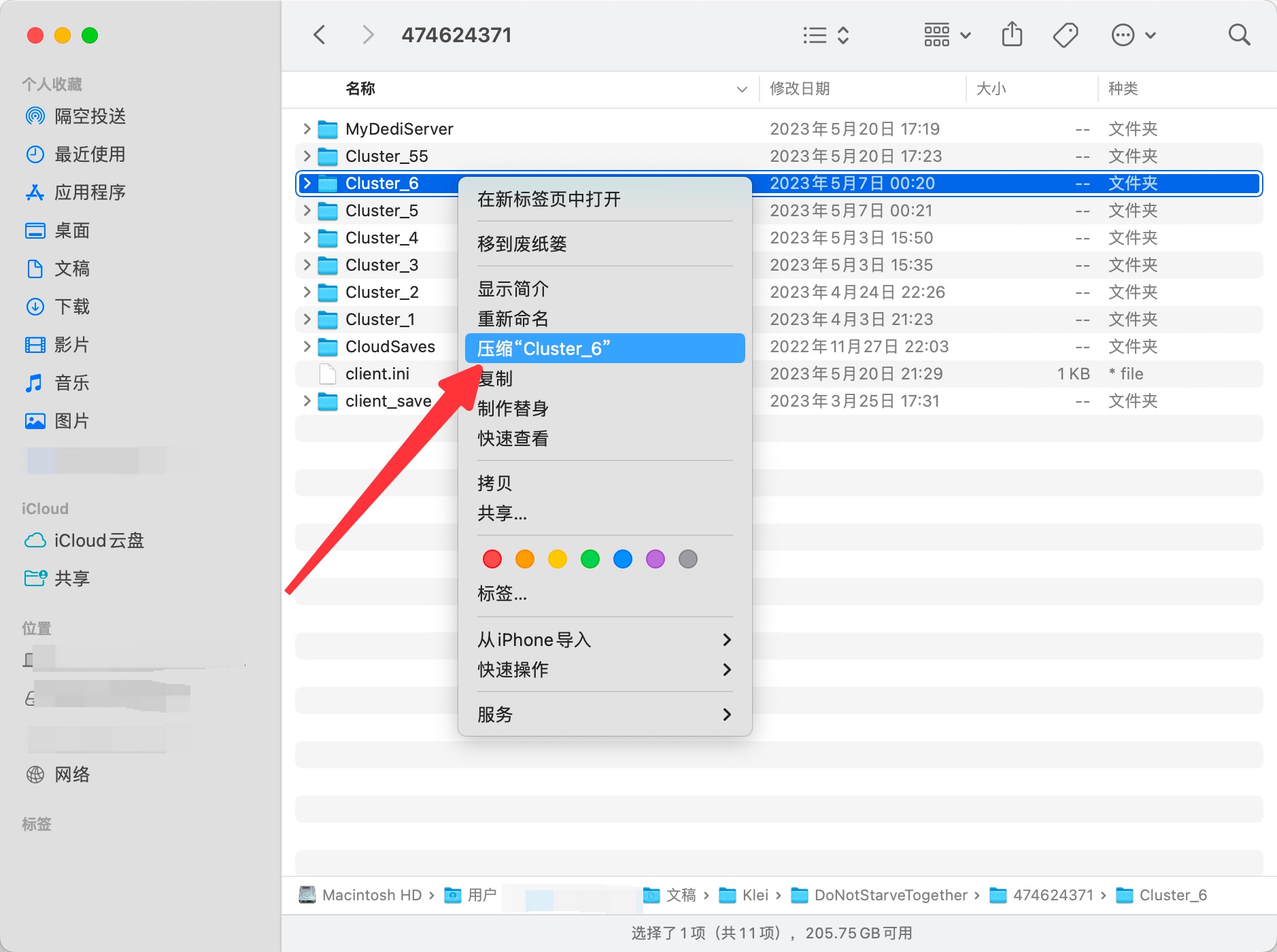Sort by 修改日期 column header
The height and width of the screenshot is (952, 1277).
[800, 89]
